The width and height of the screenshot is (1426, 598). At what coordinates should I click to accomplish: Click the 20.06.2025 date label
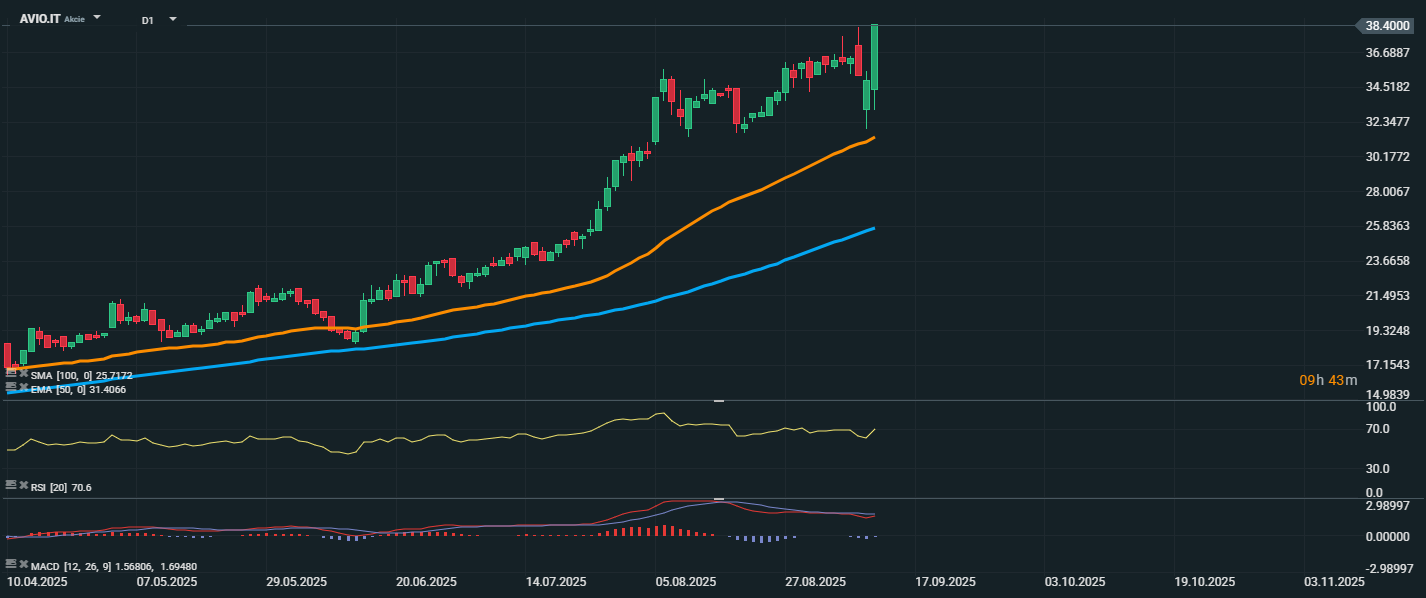[x=426, y=581]
